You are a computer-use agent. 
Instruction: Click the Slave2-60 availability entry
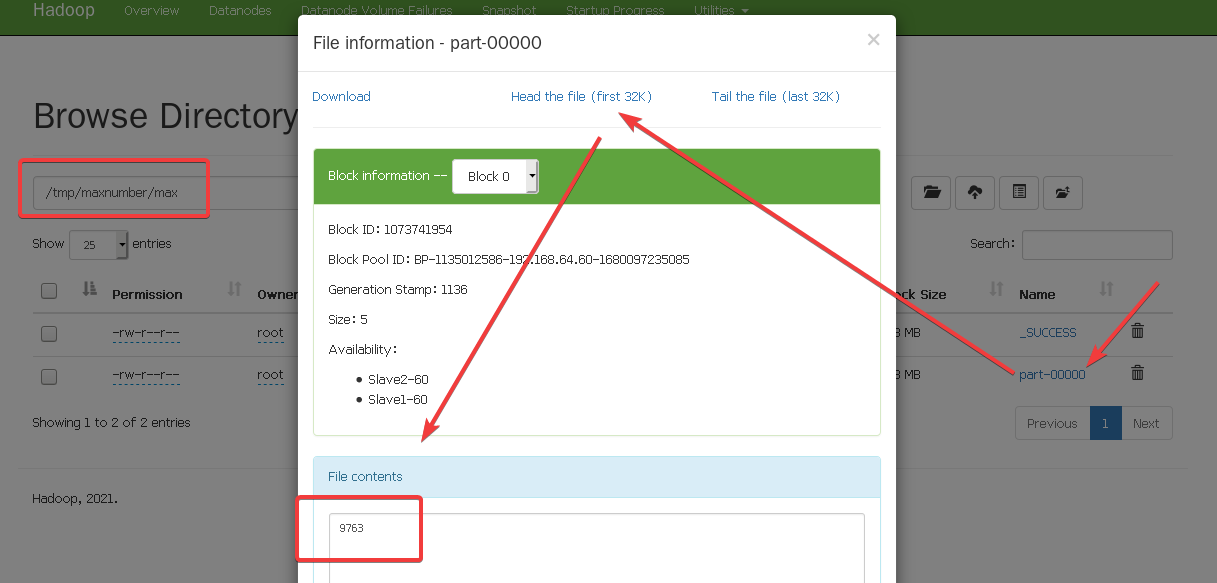(398, 379)
